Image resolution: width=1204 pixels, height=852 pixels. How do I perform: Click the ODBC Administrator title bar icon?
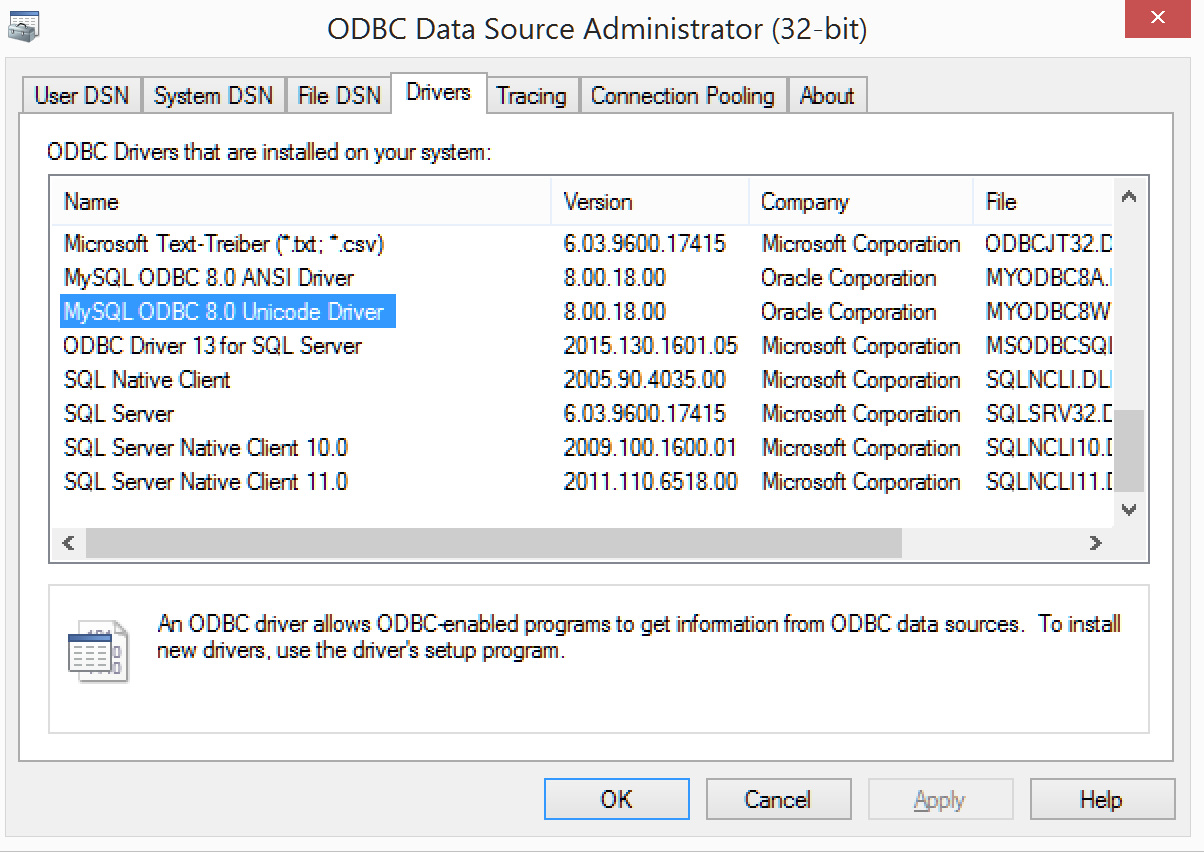24,27
